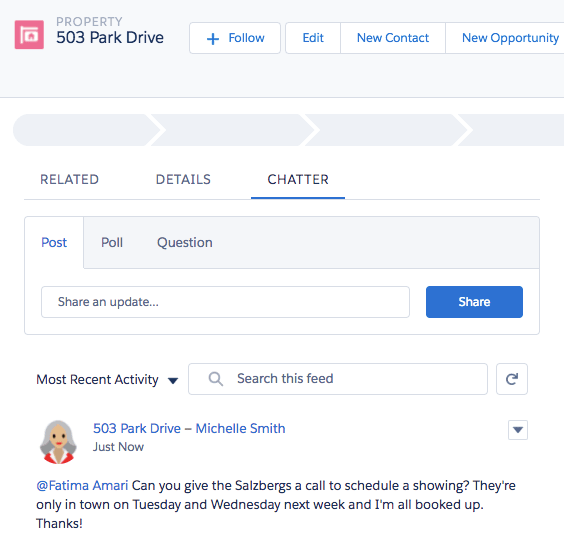This screenshot has height=541, width=564.
Task: Click the blue Share button
Action: pyautogui.click(x=474, y=302)
